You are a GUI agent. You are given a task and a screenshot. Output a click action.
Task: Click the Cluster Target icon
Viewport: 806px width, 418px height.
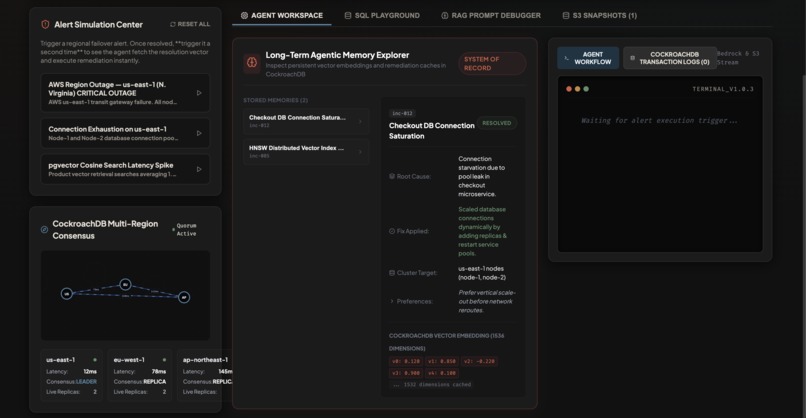tap(392, 273)
